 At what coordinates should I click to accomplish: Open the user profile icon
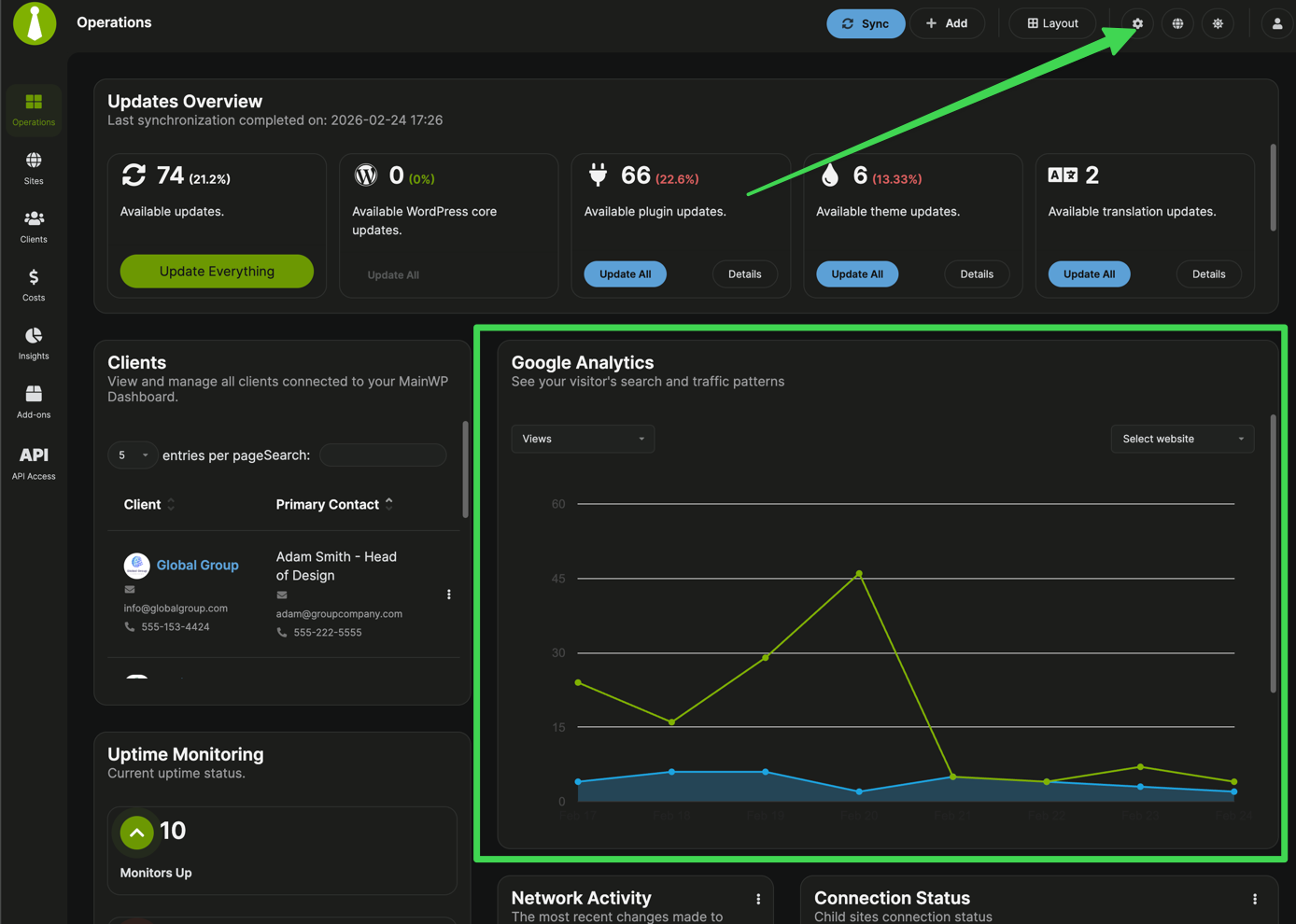click(x=1276, y=23)
